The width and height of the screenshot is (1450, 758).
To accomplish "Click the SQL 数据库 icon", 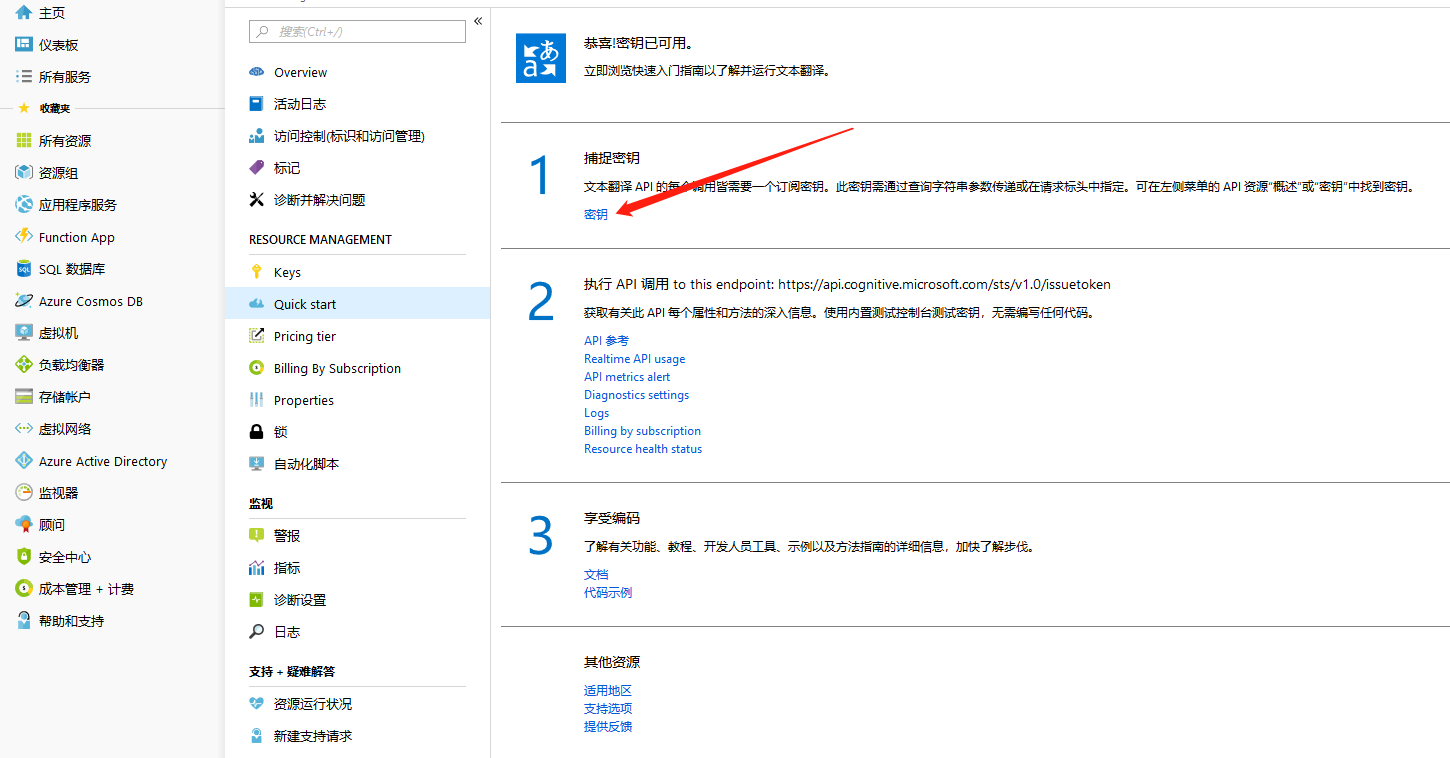I will tap(24, 269).
